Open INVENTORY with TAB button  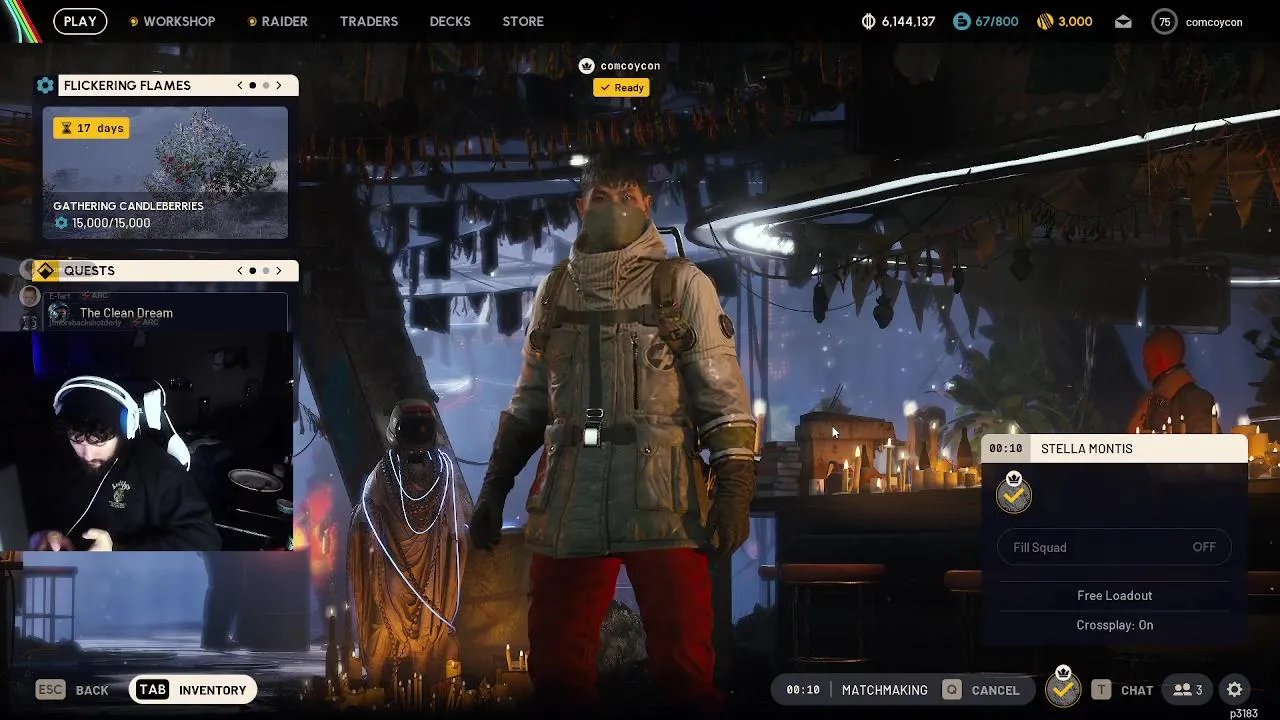pyautogui.click(x=192, y=690)
